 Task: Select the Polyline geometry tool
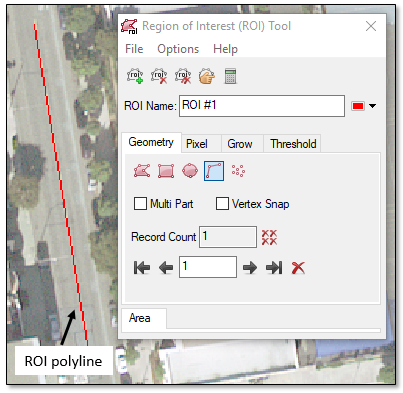coord(214,171)
